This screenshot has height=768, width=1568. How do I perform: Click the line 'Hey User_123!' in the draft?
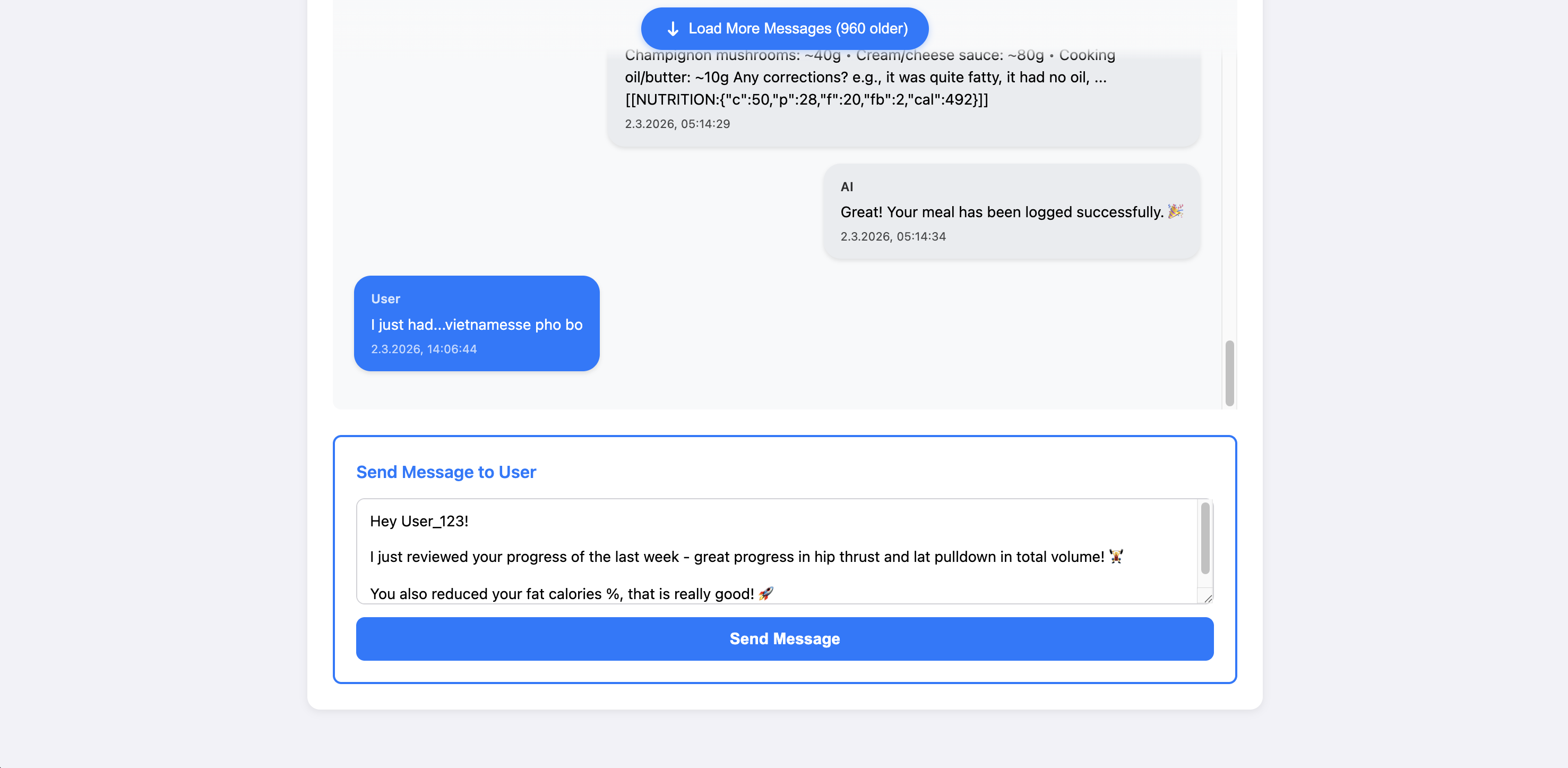419,522
